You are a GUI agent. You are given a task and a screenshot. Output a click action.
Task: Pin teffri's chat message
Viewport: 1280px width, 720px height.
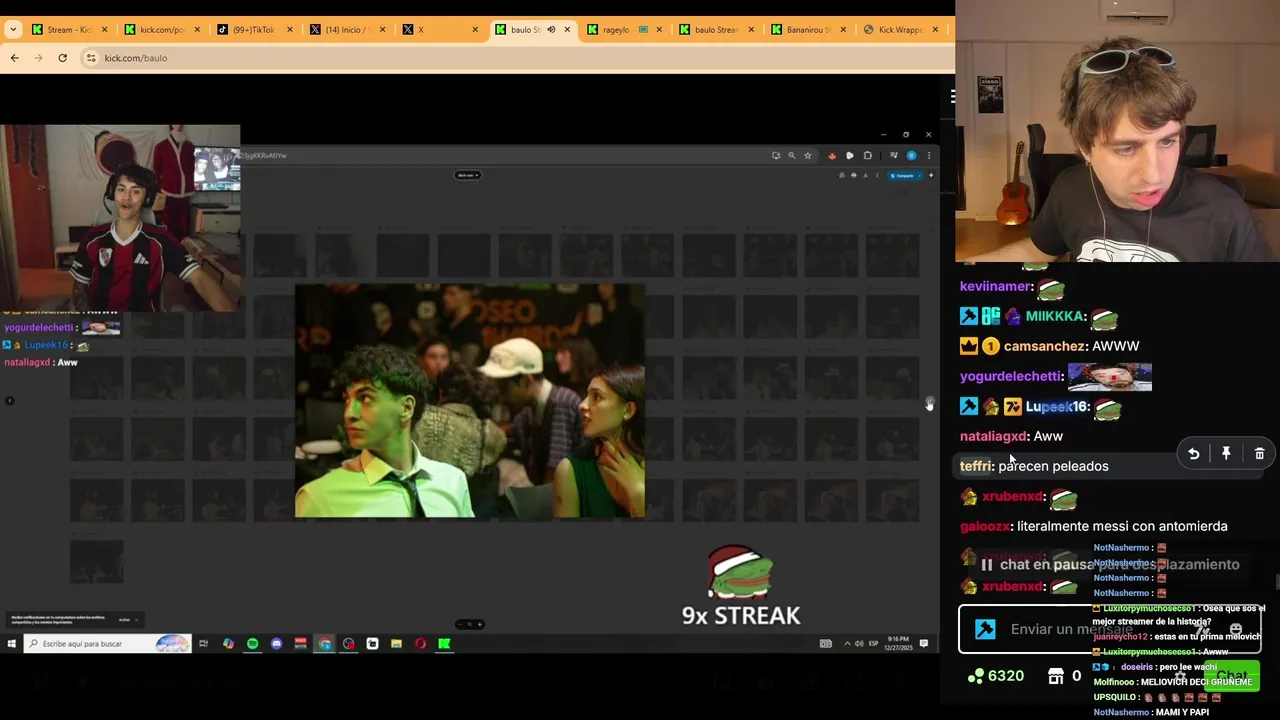tap(1226, 454)
